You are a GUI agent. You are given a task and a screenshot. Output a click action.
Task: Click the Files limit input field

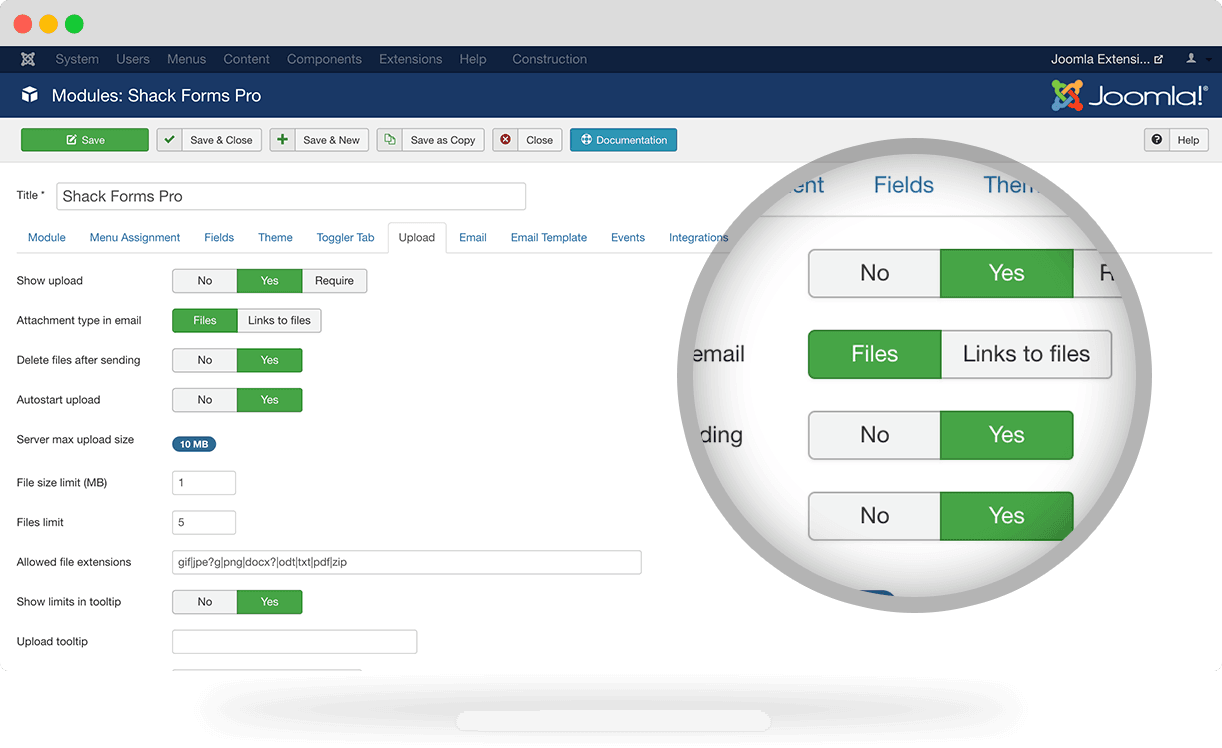204,522
